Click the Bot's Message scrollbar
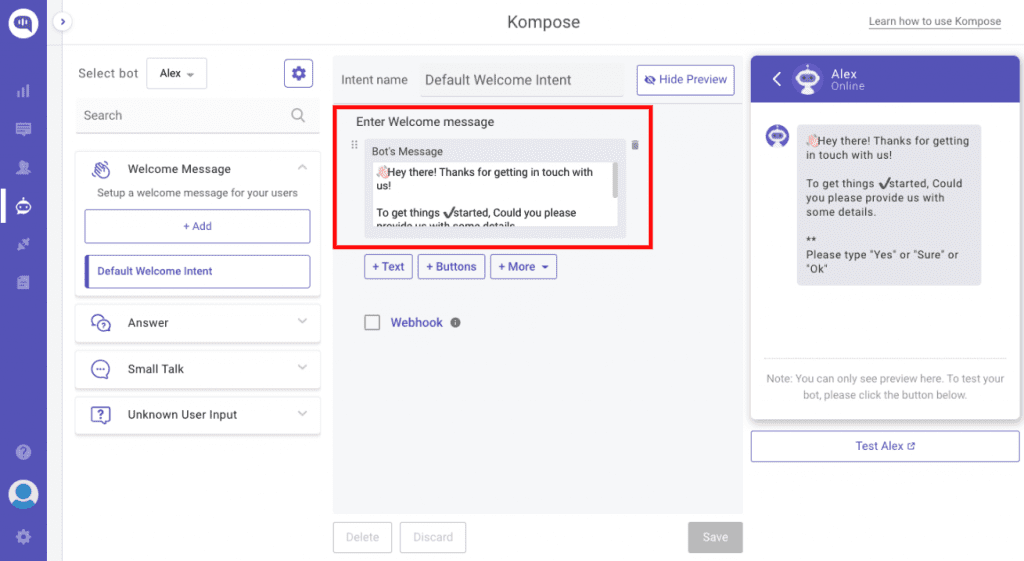The image size is (1024, 561). click(x=615, y=180)
